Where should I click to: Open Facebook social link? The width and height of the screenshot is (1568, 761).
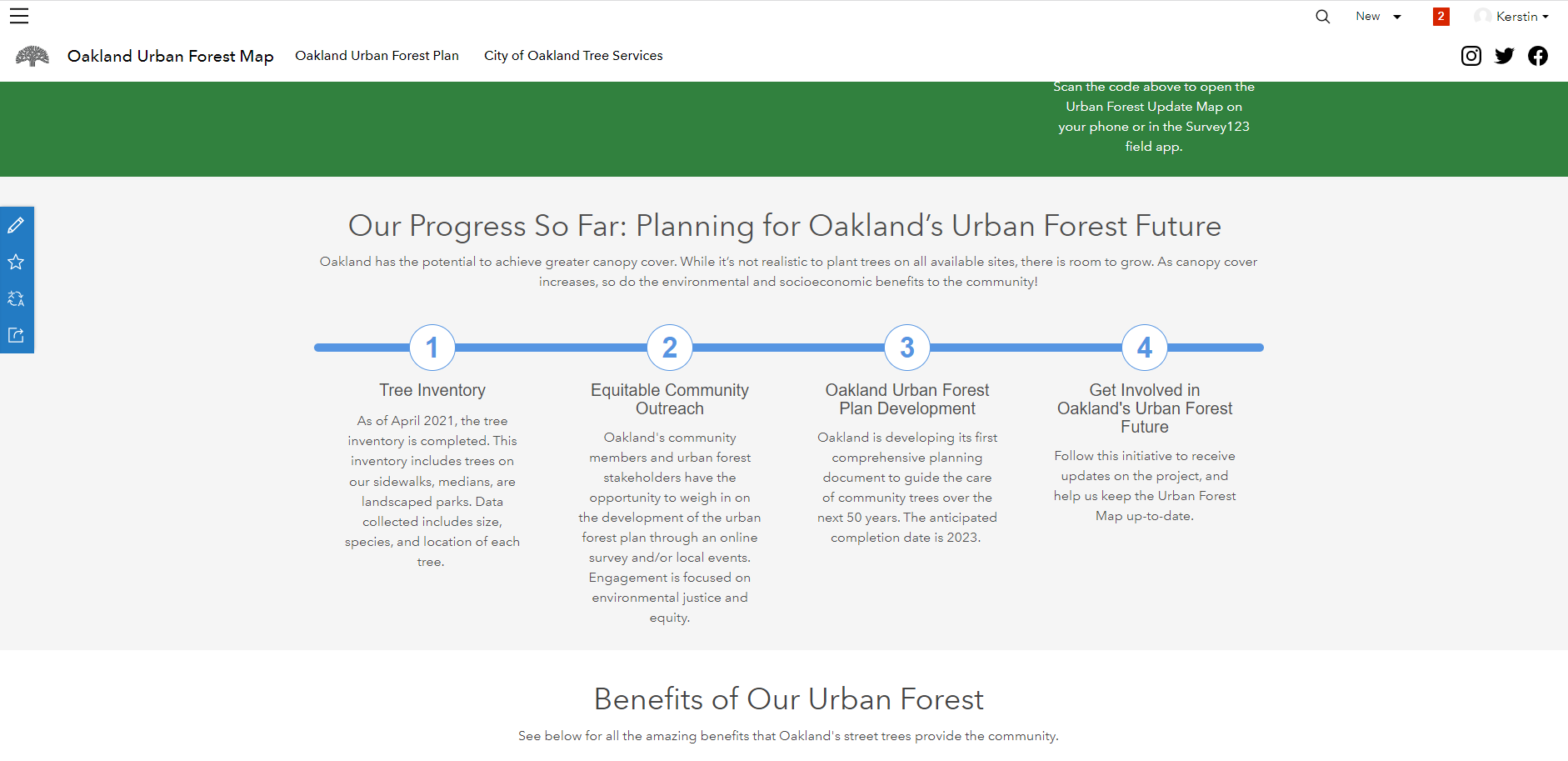1538,56
